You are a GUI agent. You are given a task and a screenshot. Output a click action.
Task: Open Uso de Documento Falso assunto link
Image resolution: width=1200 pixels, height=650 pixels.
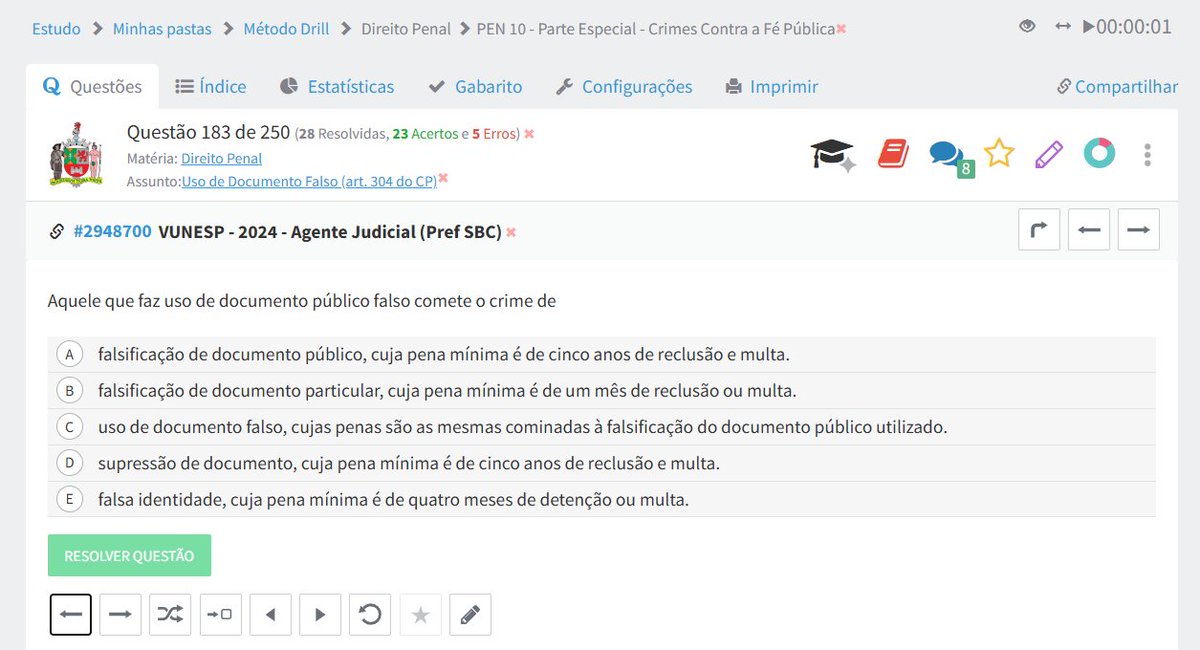(x=309, y=181)
